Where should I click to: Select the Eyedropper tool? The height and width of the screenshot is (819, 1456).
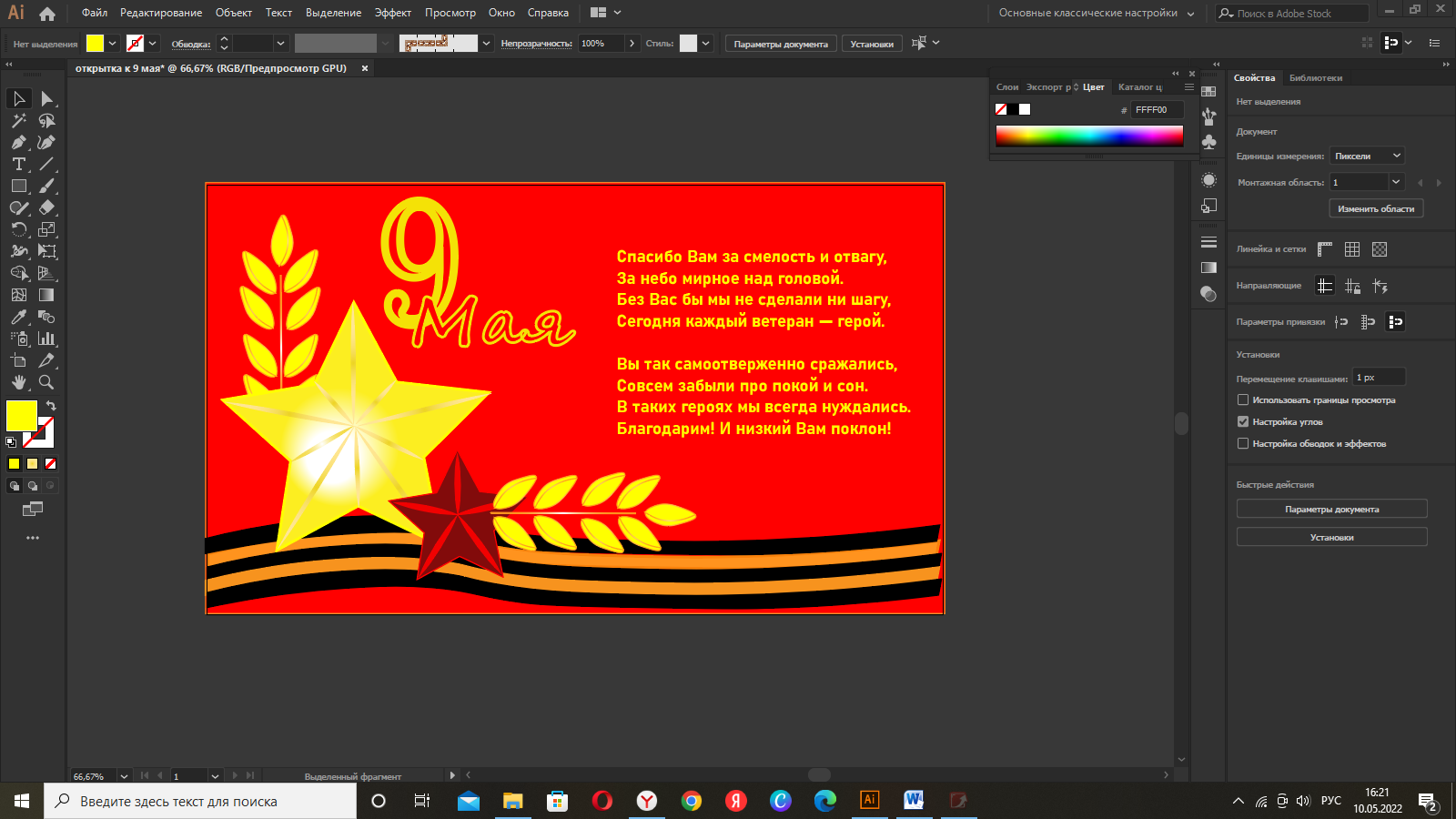point(18,317)
